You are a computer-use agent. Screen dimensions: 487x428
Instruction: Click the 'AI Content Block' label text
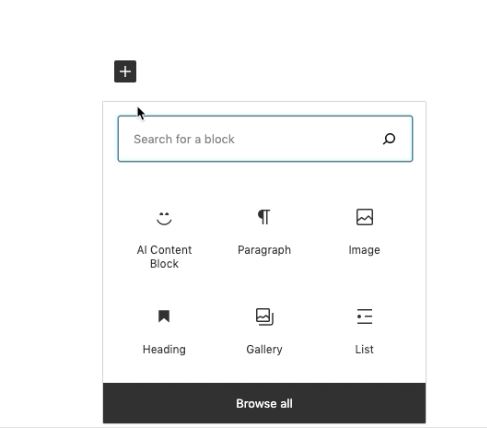coord(164,257)
